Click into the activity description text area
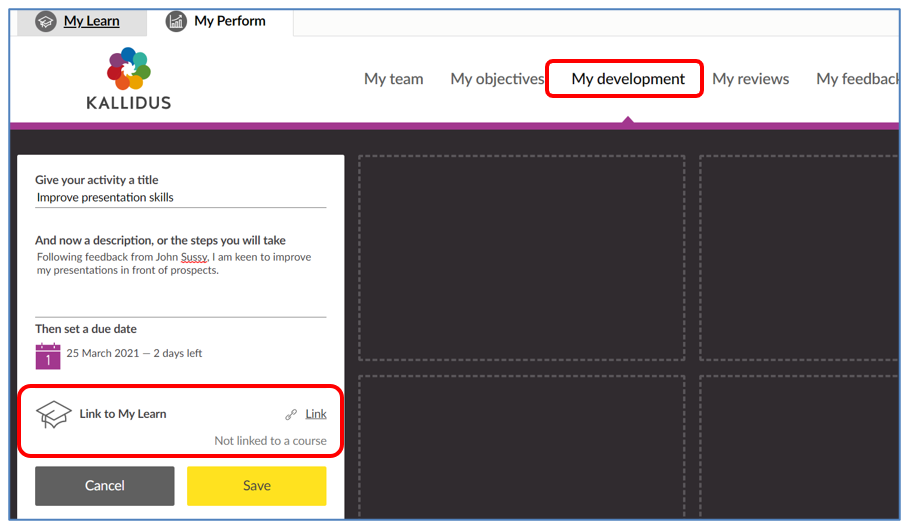Screen dimensions: 907x527 (180, 280)
